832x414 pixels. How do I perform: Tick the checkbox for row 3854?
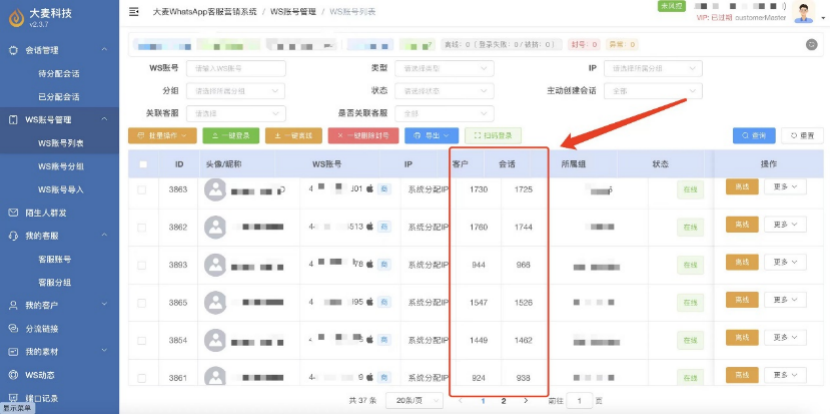pos(142,340)
